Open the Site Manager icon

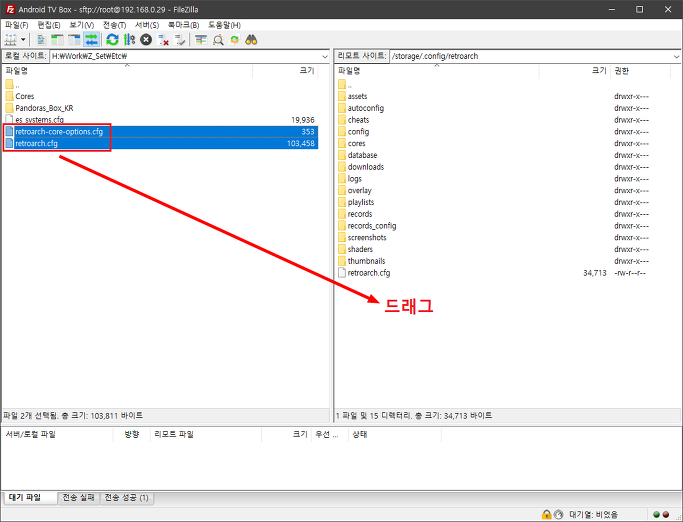click(x=10, y=40)
